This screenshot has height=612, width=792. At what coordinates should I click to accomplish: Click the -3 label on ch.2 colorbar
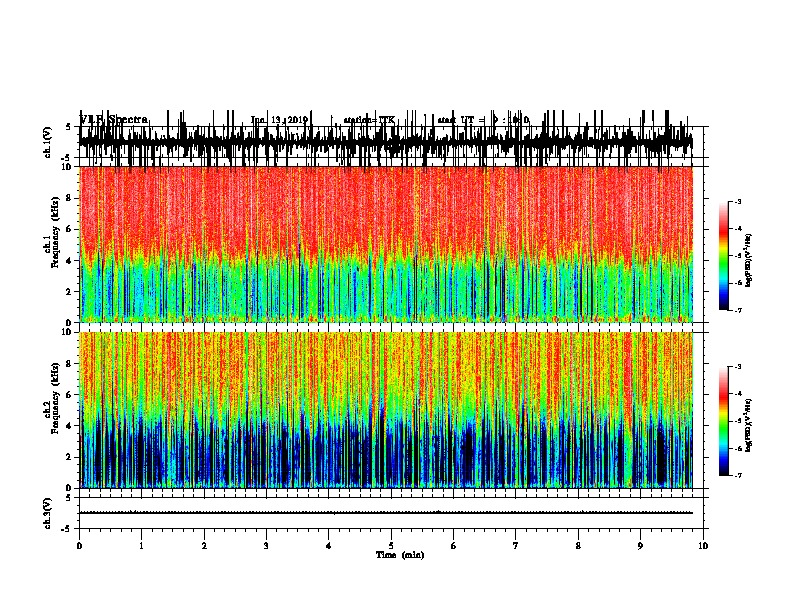pyautogui.click(x=737, y=367)
